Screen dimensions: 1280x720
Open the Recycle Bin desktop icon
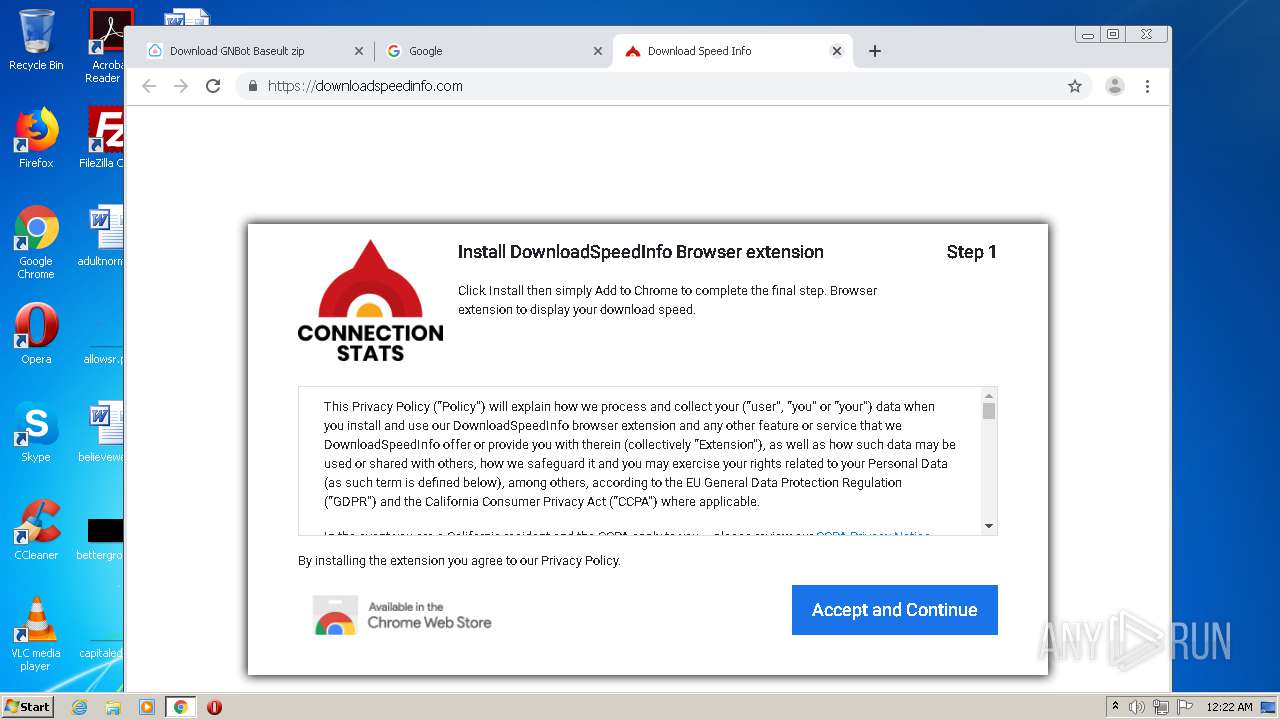click(x=36, y=40)
